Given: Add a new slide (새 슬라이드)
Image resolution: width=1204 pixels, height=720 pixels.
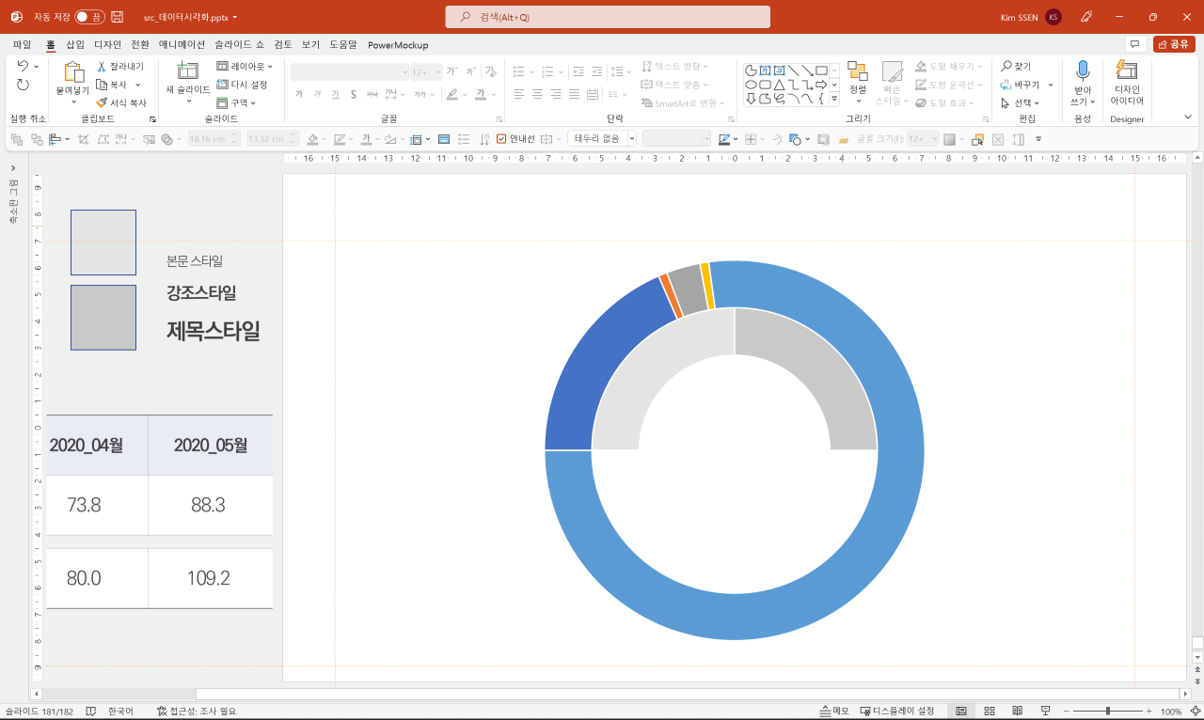Looking at the screenshot, I should 188,82.
